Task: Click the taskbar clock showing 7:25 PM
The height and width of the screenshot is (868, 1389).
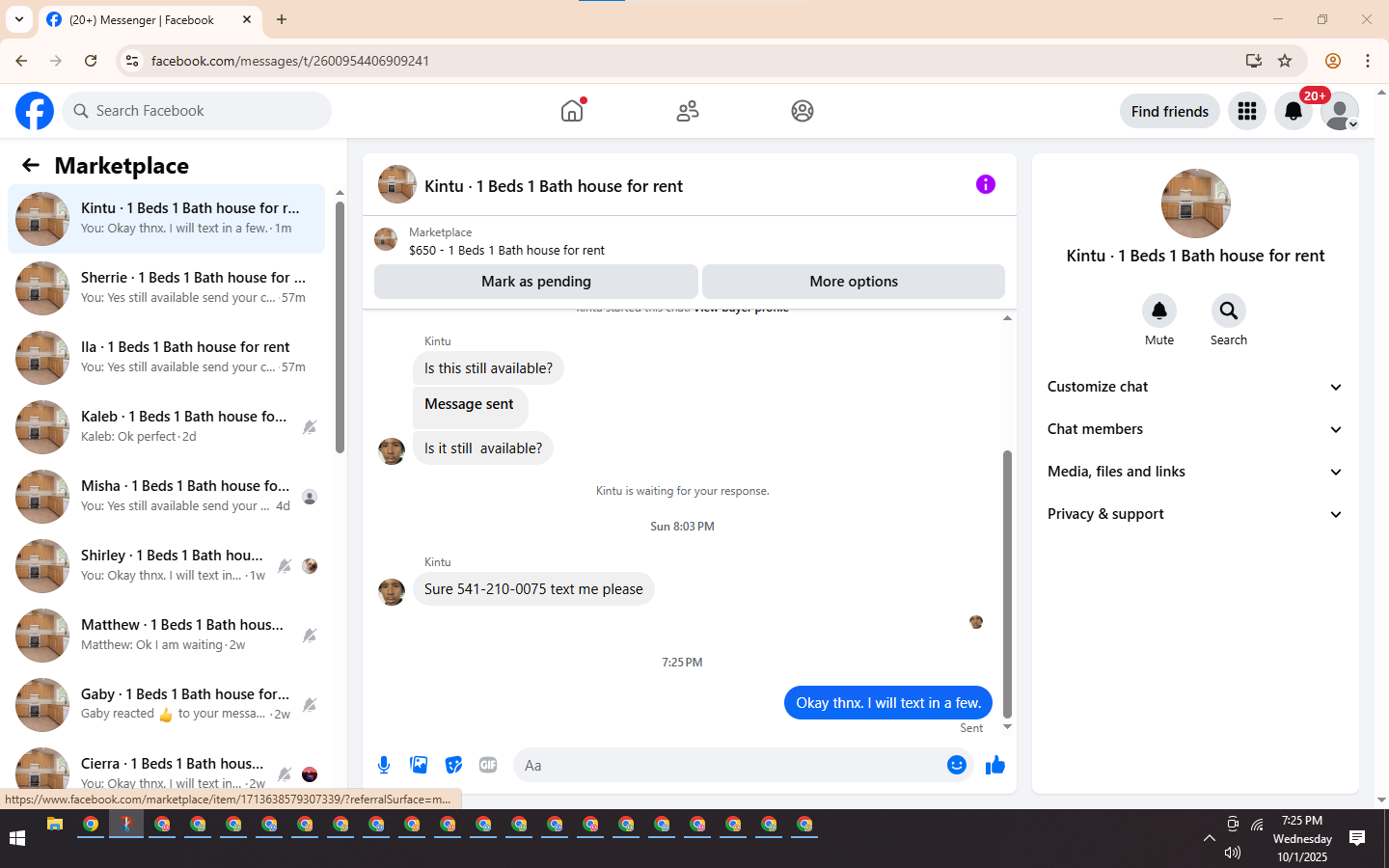Action: click(1302, 838)
